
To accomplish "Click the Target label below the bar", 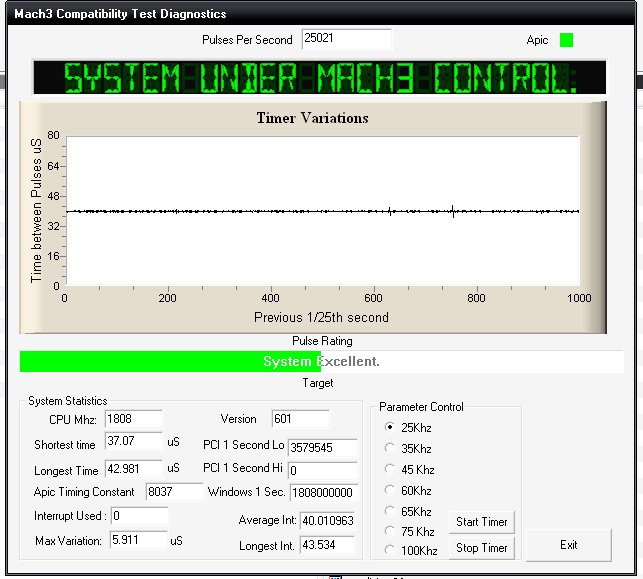I will [x=318, y=383].
